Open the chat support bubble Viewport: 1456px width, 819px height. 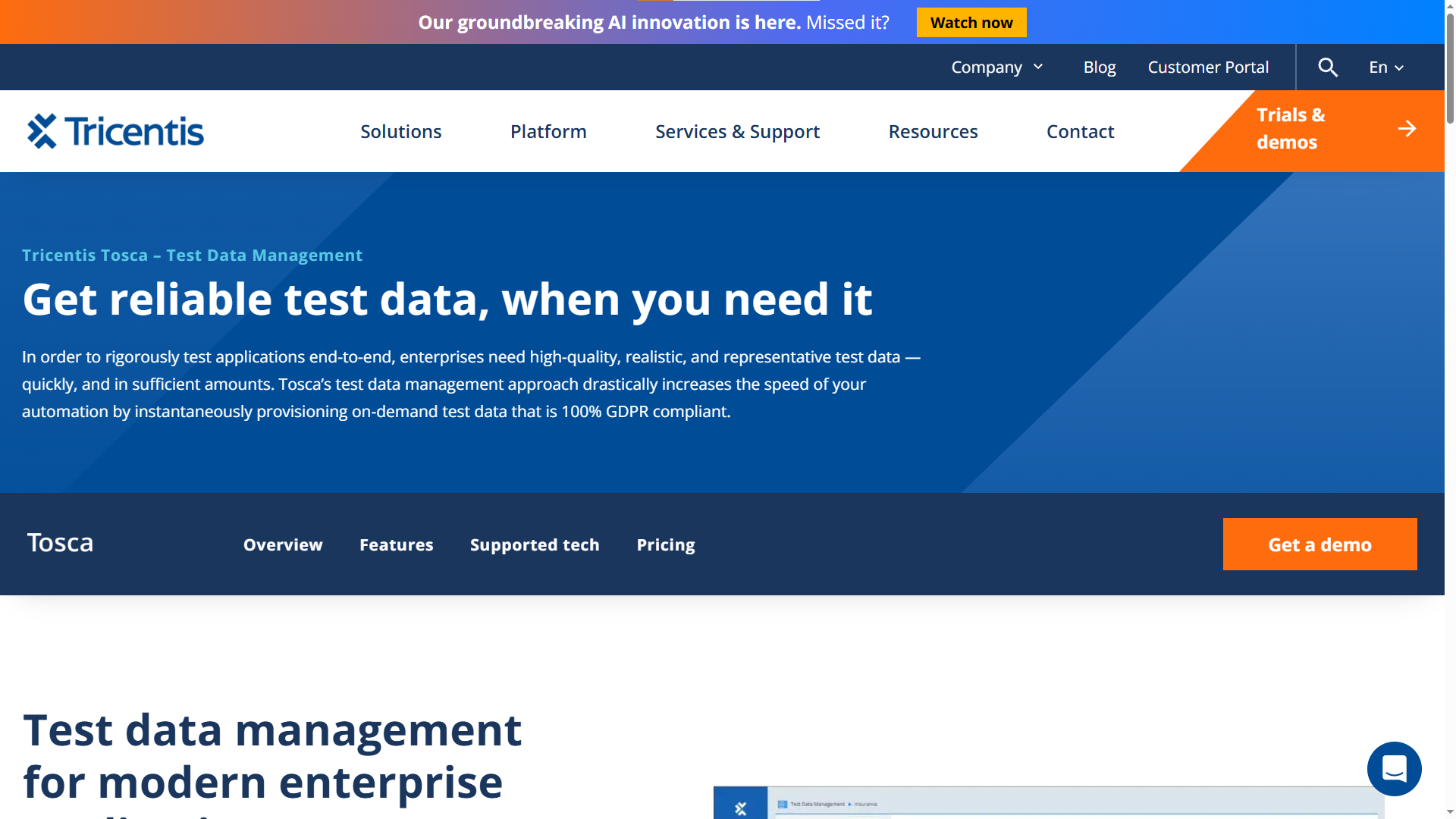pyautogui.click(x=1394, y=768)
